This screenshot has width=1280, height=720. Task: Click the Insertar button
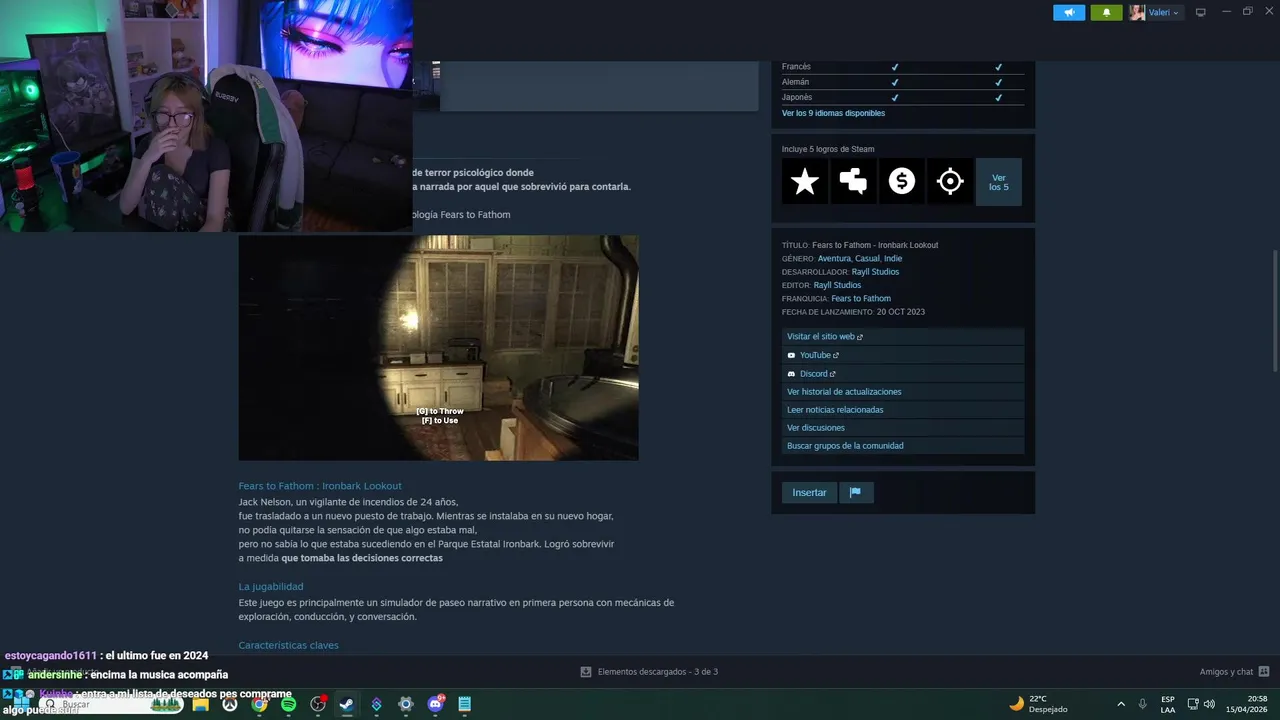click(809, 492)
